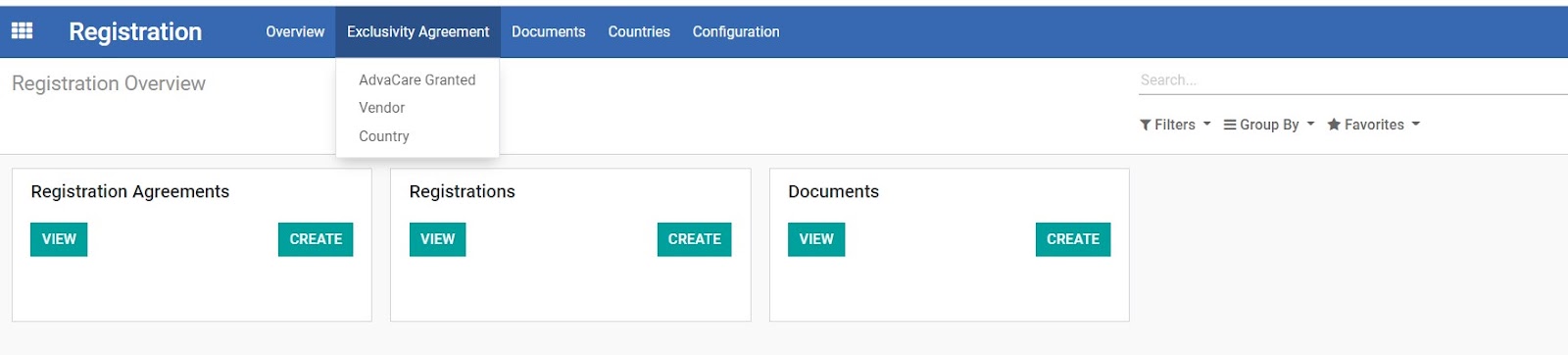Create a new Registration Agreement
This screenshot has width=1568, height=355.
click(x=316, y=239)
